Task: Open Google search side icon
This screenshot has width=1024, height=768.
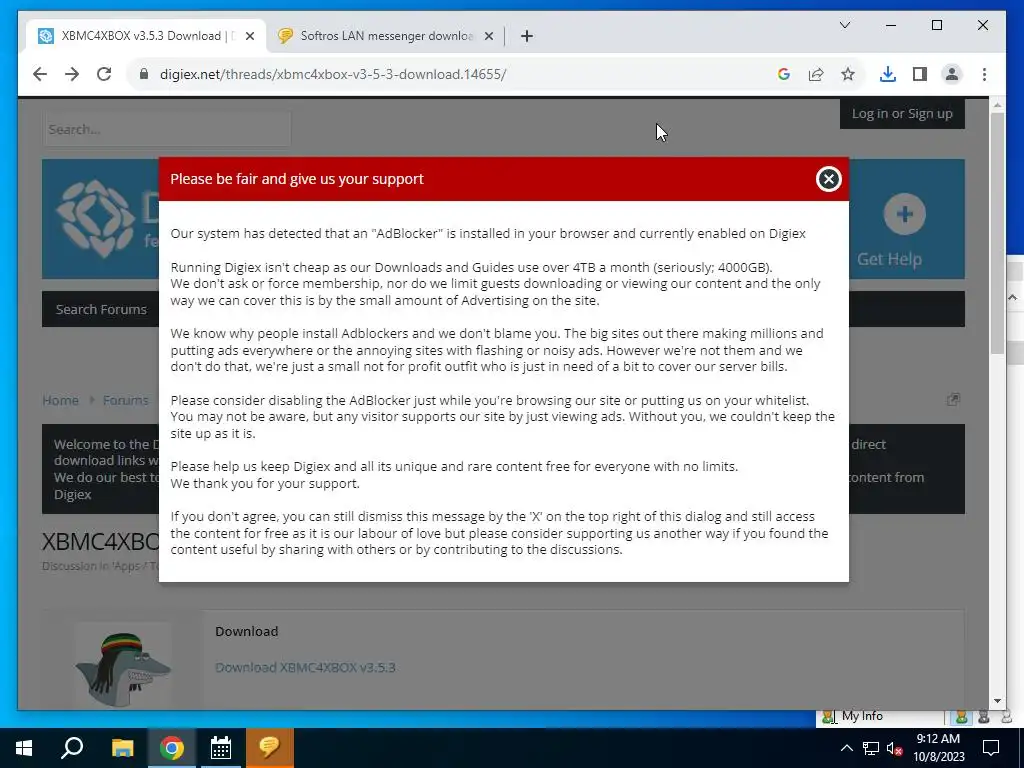Action: click(x=784, y=74)
